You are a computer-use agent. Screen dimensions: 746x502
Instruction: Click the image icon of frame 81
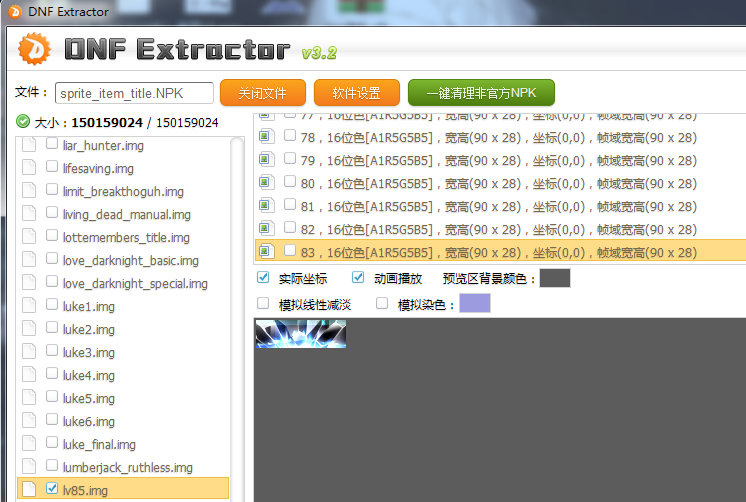tap(267, 206)
